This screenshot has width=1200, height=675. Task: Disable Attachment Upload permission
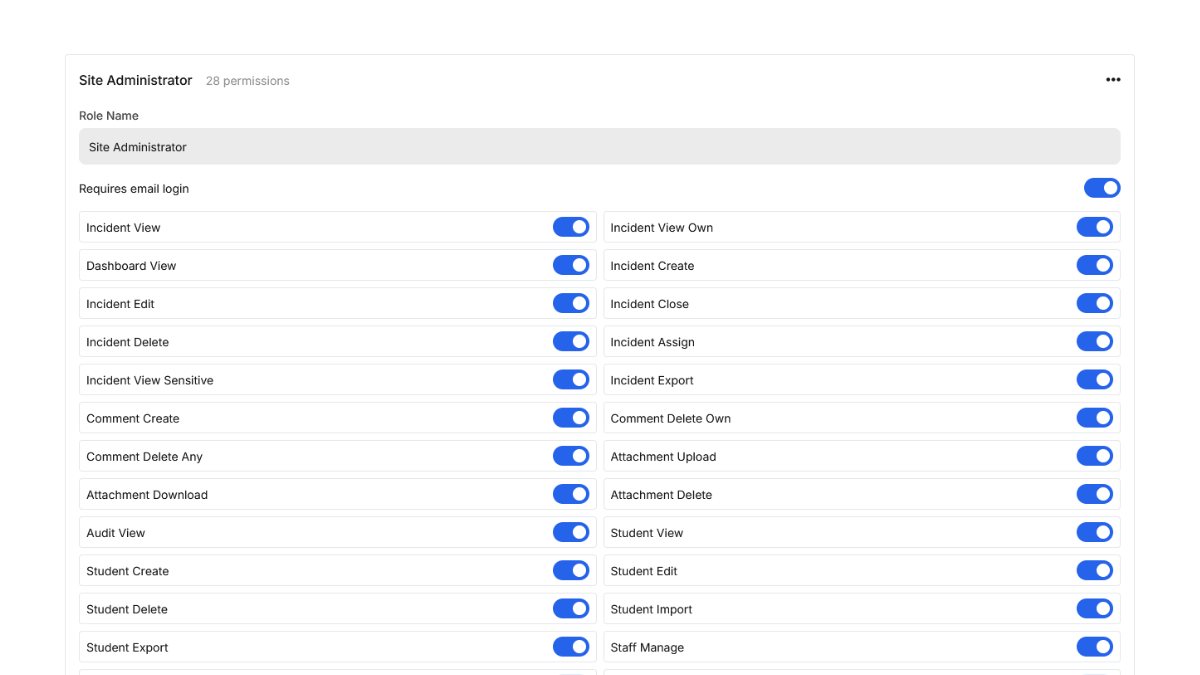click(x=1094, y=456)
